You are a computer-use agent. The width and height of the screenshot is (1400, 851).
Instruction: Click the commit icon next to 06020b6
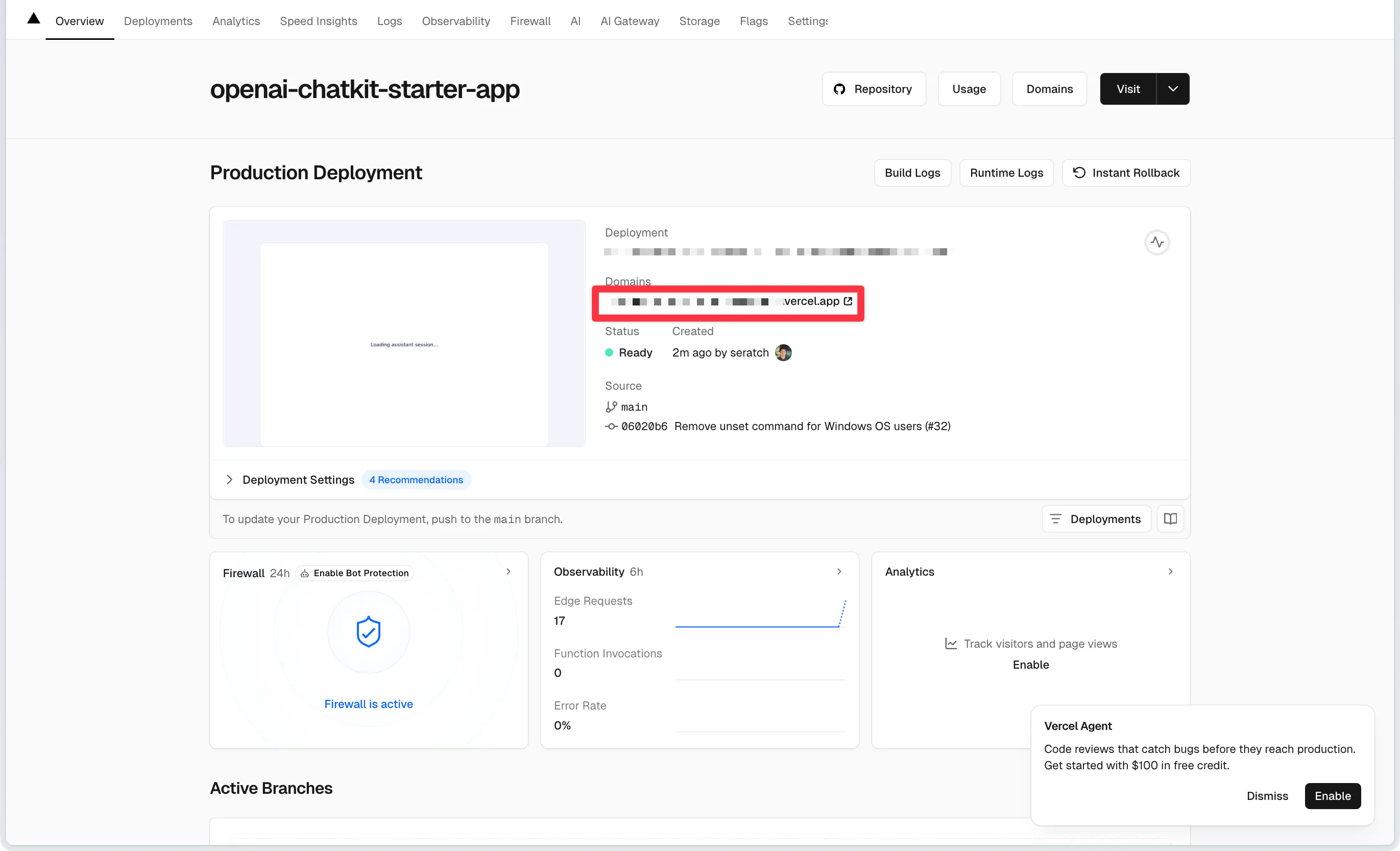611,427
